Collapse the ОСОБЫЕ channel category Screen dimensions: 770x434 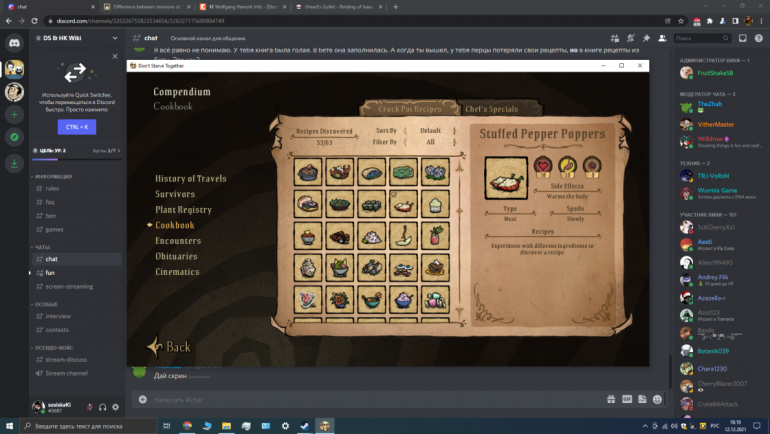tap(46, 304)
